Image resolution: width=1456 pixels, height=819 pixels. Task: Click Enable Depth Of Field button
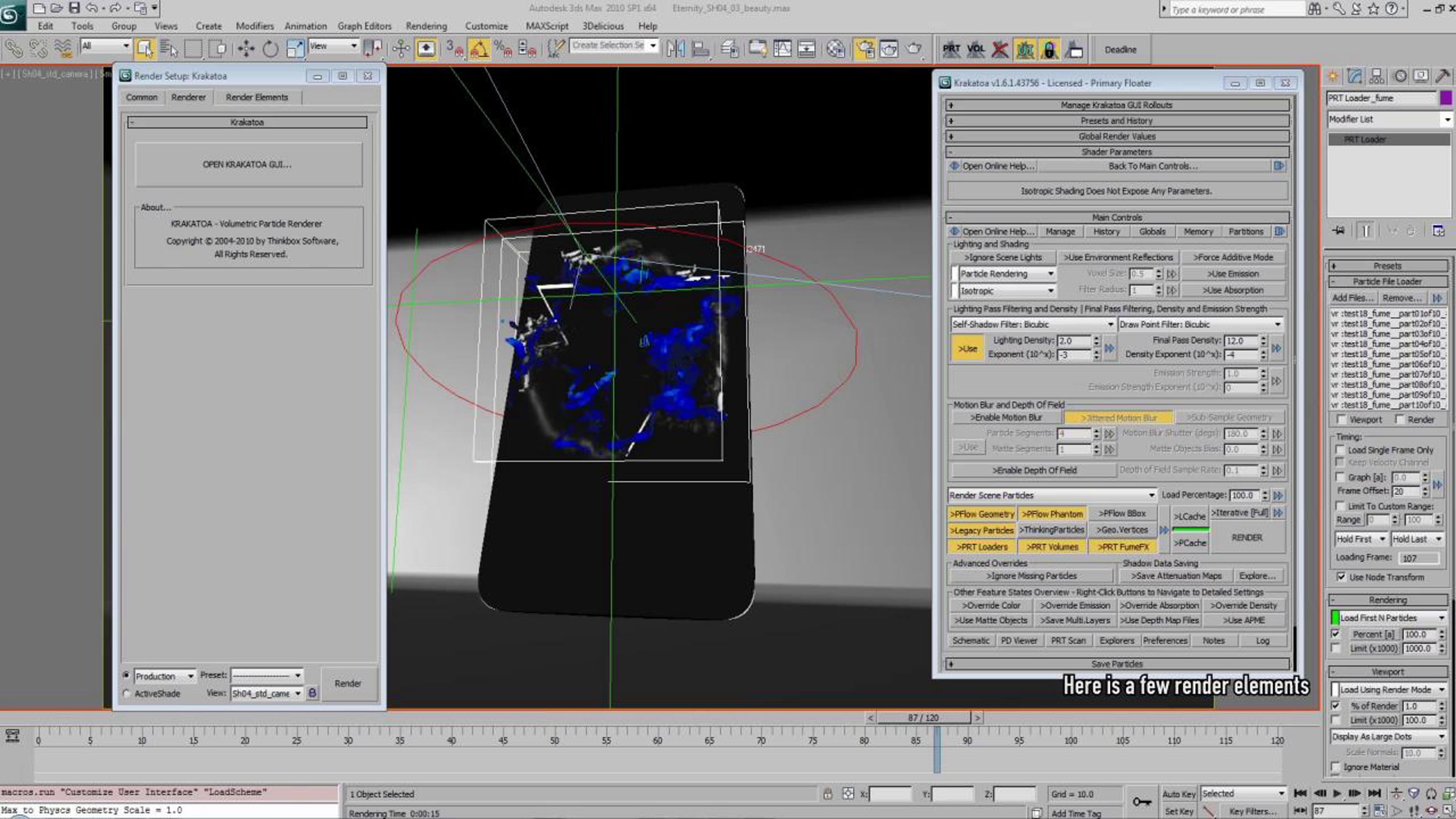point(1034,470)
